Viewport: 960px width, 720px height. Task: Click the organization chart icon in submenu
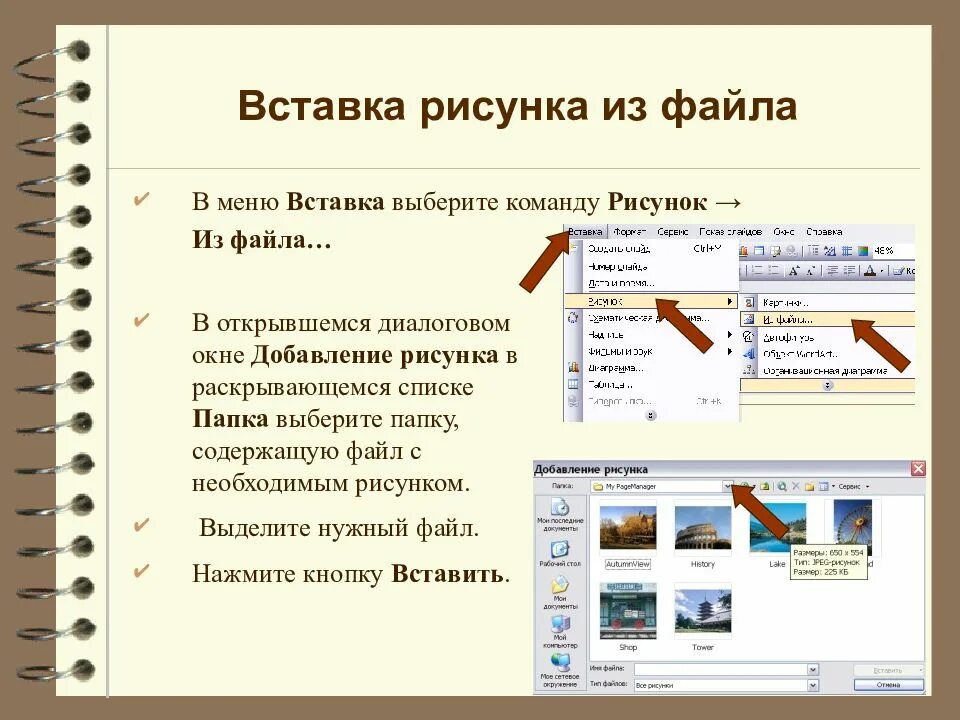[x=749, y=370]
